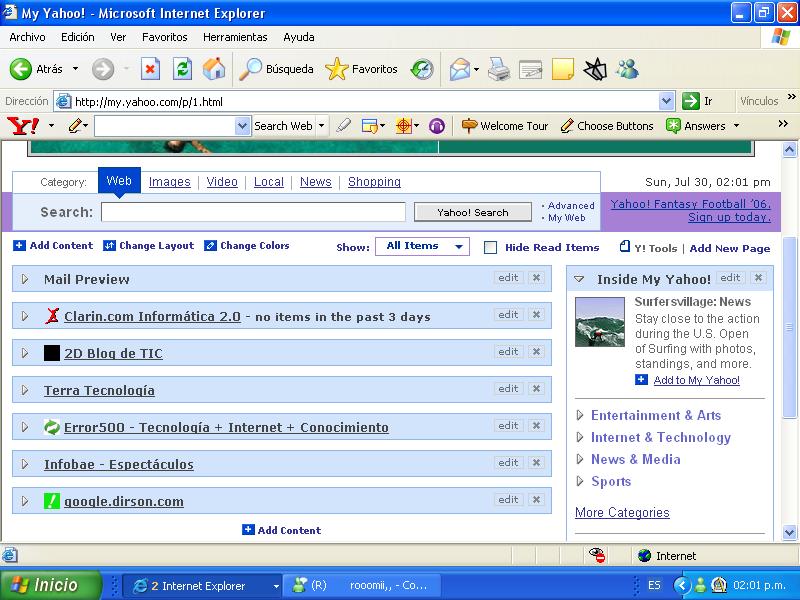Print the page with the printer icon

click(498, 69)
